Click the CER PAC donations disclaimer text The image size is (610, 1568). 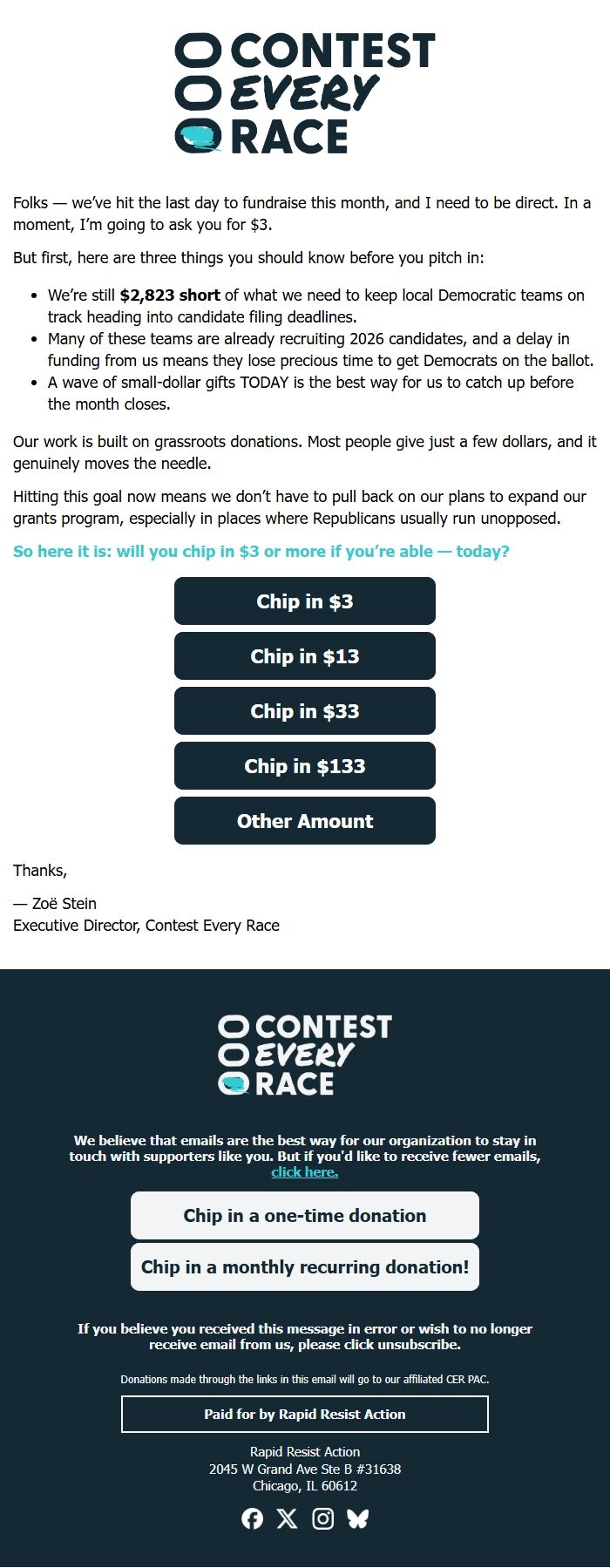pos(304,1380)
